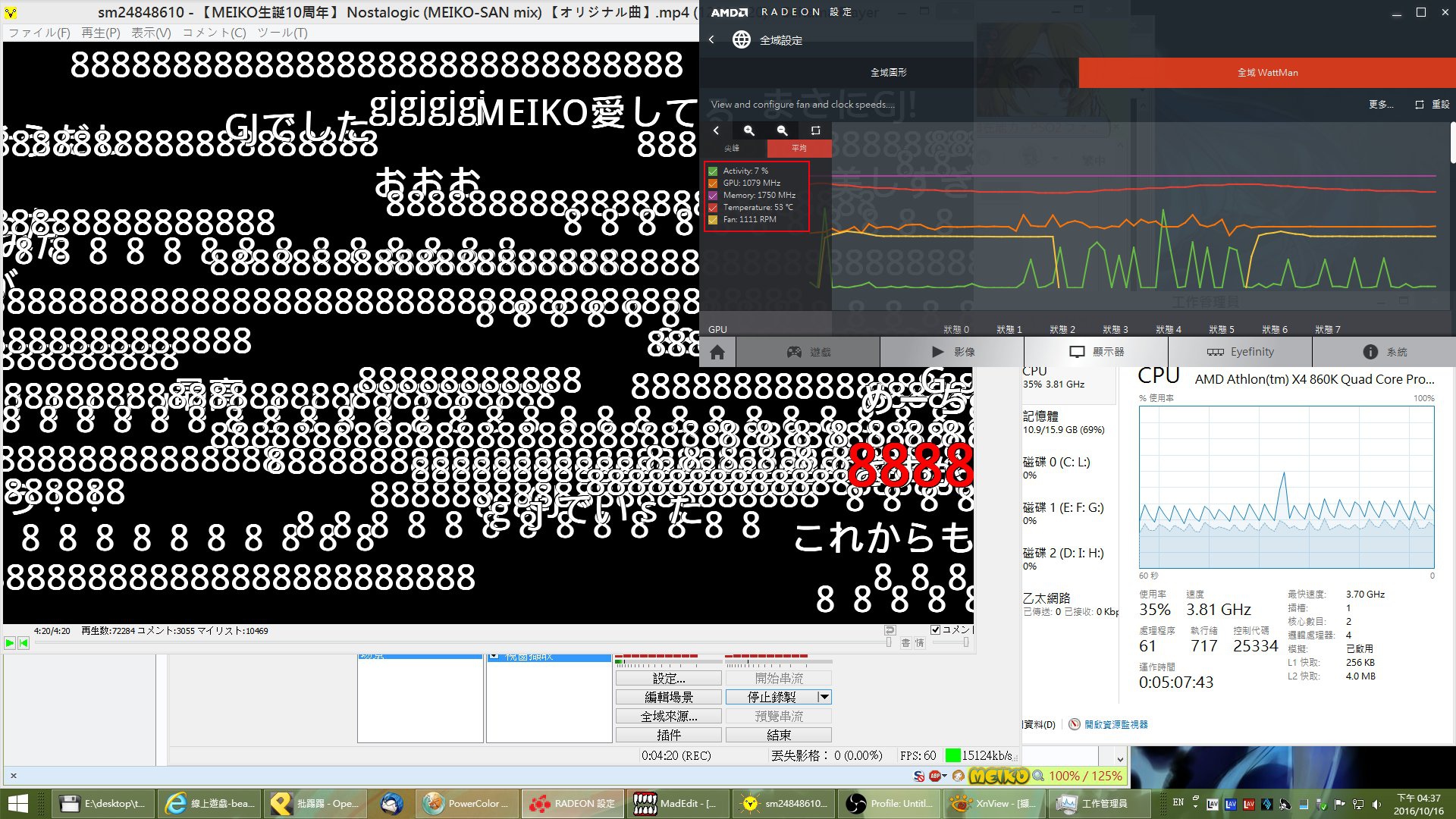Click the Adblock Plus icon in the browser status bar

click(x=934, y=776)
